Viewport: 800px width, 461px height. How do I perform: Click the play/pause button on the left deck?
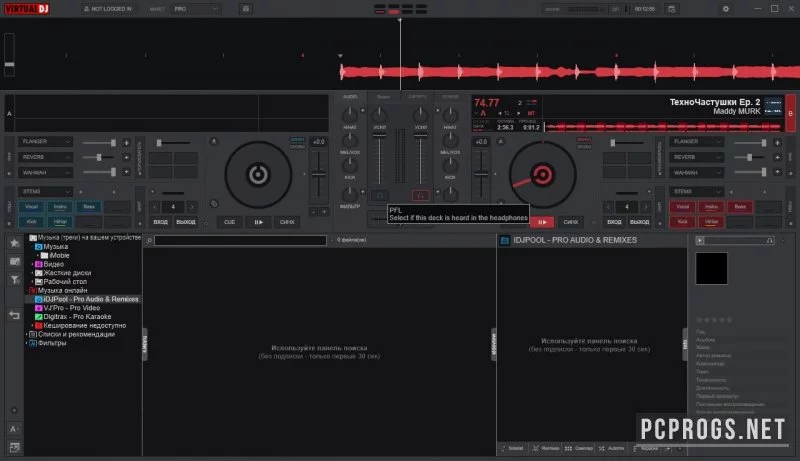tap(259, 222)
